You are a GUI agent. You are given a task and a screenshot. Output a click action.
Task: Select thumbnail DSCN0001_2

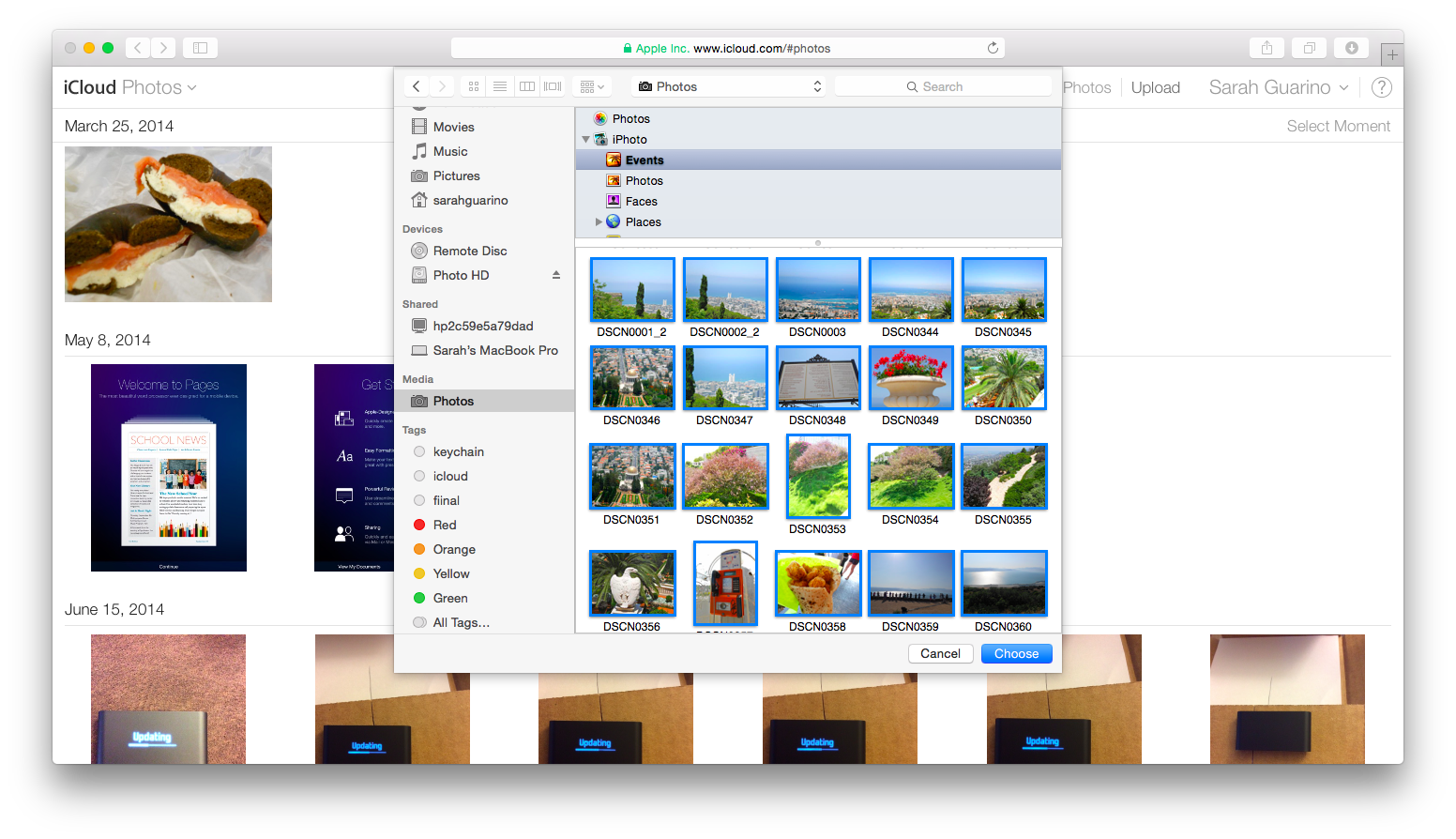click(x=632, y=290)
